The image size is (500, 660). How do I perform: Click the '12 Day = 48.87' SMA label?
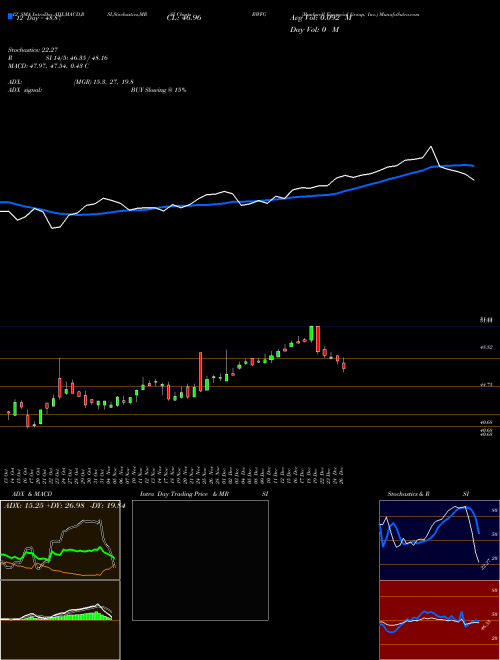coord(38,18)
